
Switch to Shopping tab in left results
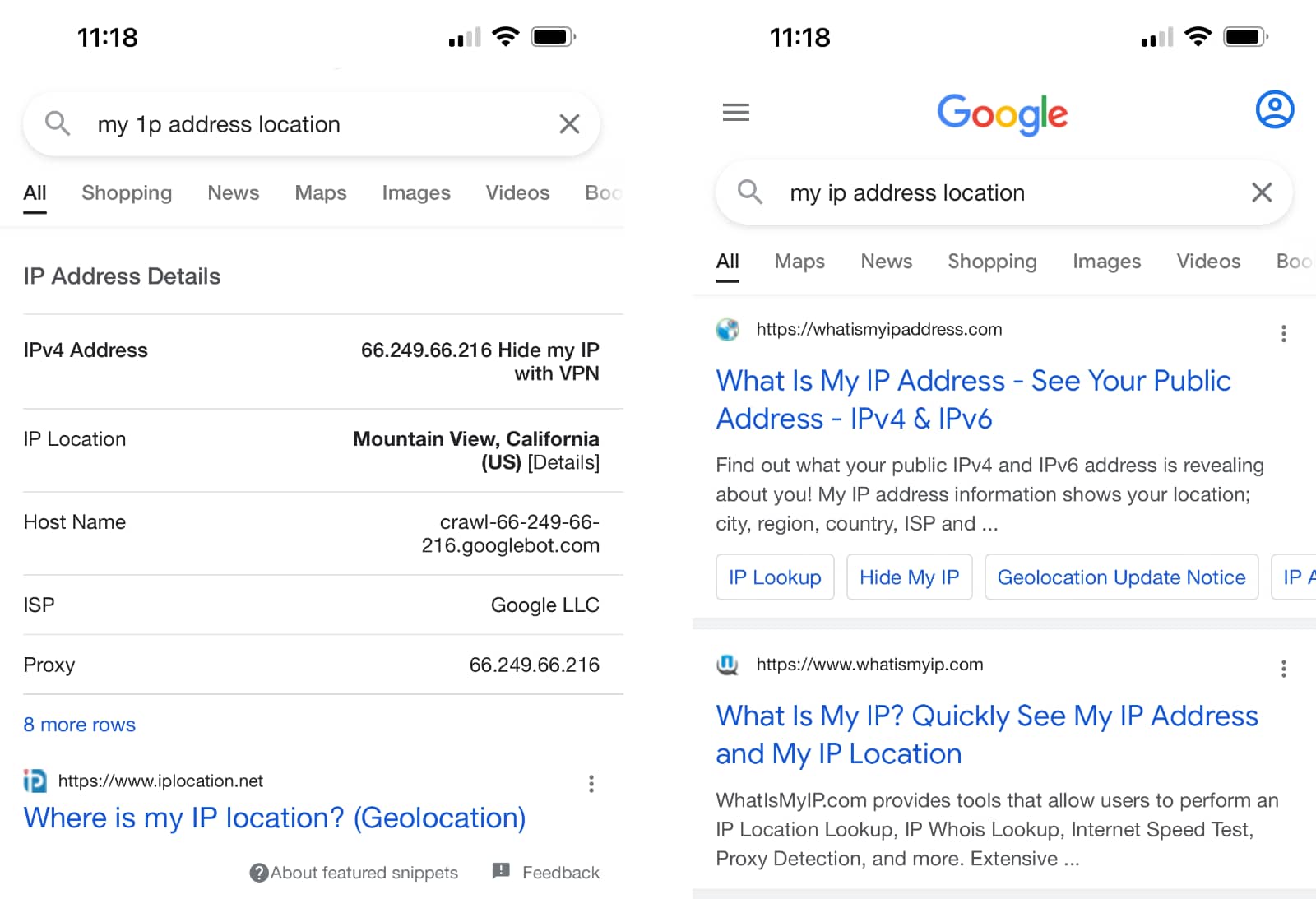point(127,192)
